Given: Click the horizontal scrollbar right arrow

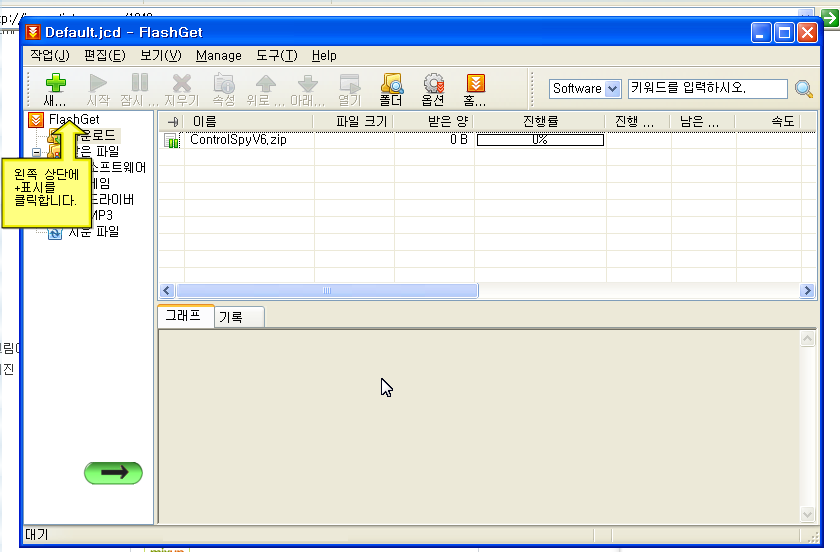Looking at the screenshot, I should pyautogui.click(x=807, y=291).
